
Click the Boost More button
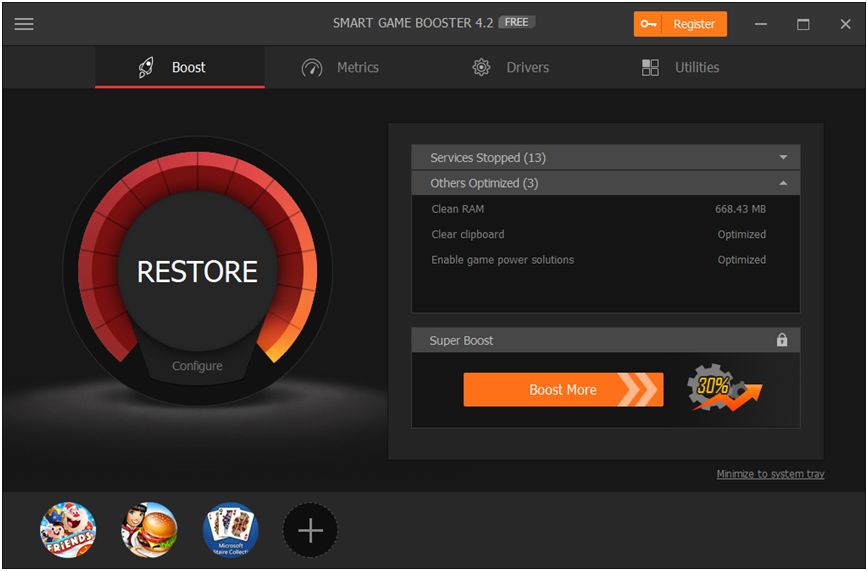[563, 389]
